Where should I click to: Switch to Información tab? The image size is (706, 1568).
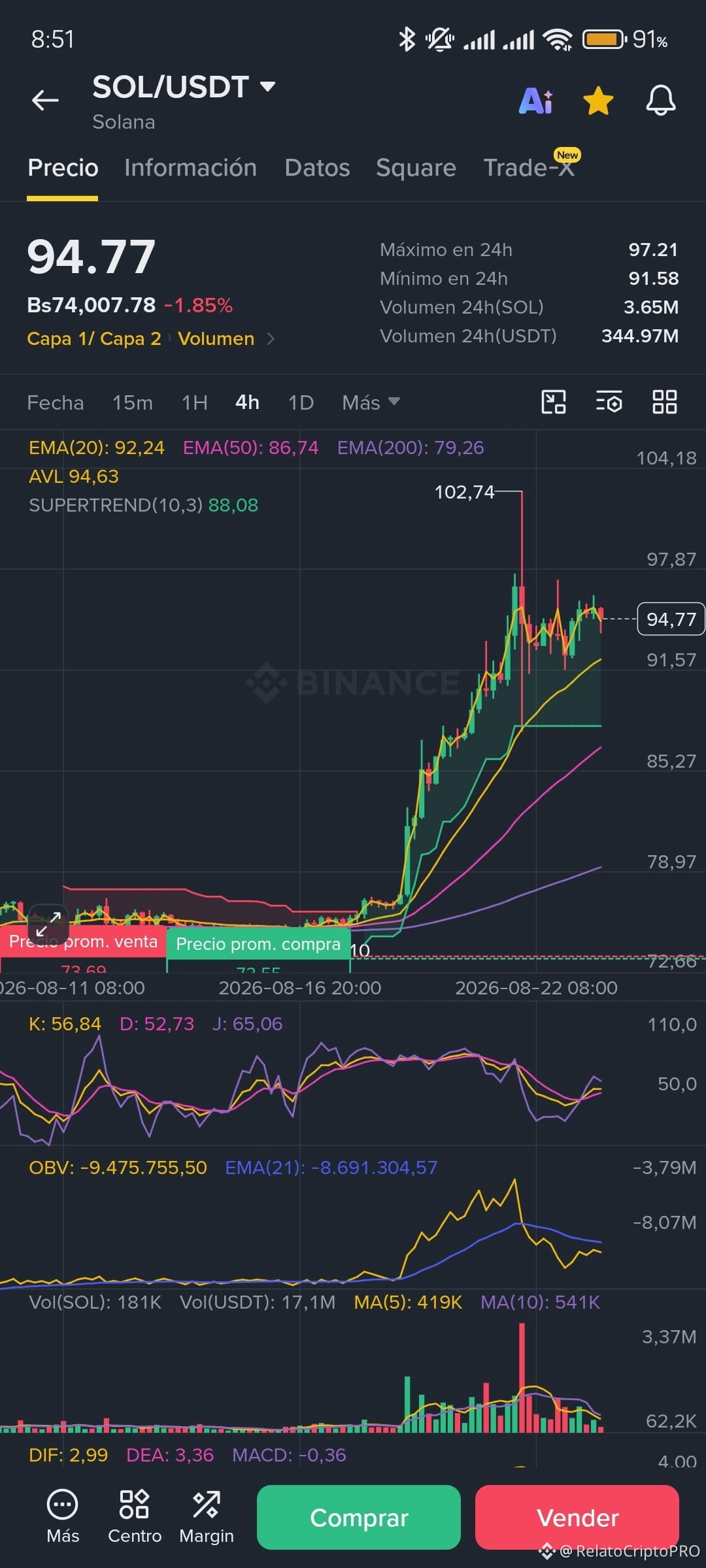point(190,168)
